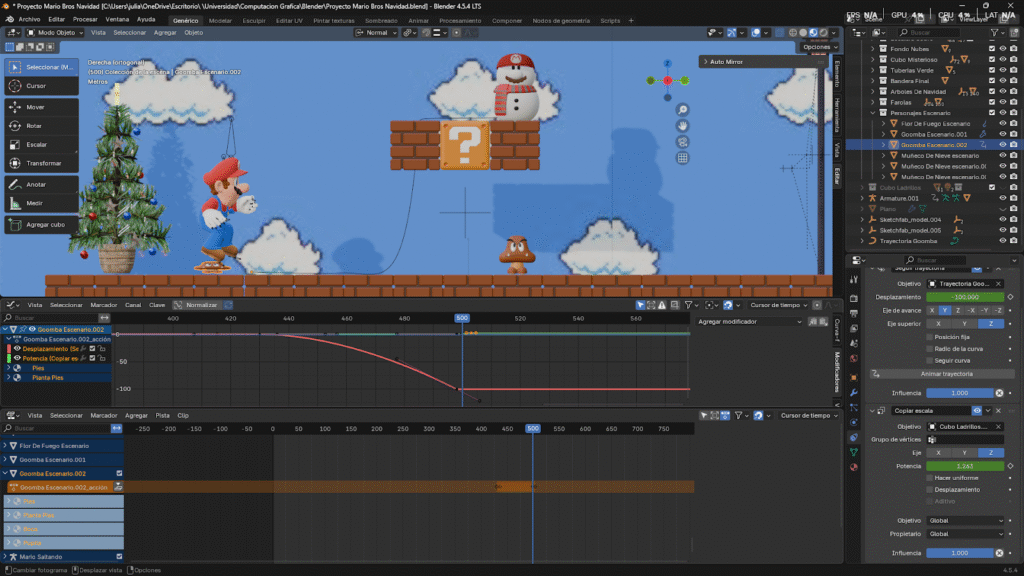Check the Hacer uniforme option

[x=930, y=478]
